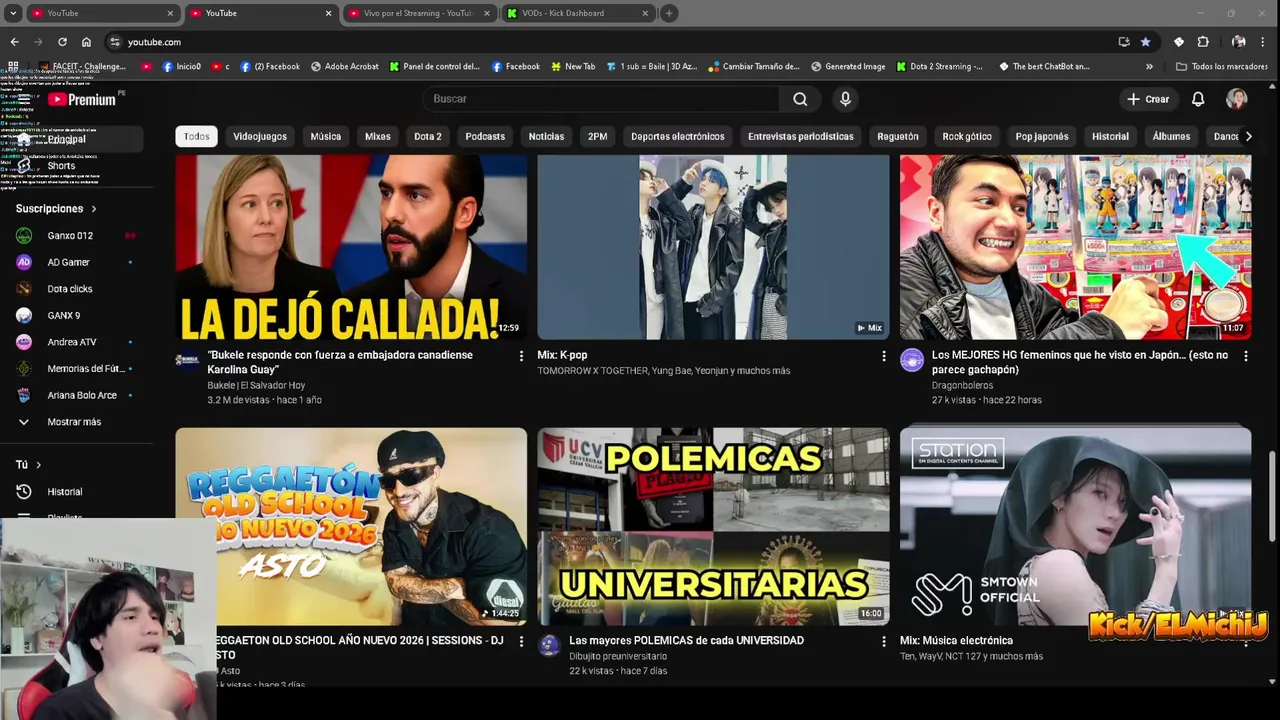
Task: Reload the page in browser
Action: (62, 42)
